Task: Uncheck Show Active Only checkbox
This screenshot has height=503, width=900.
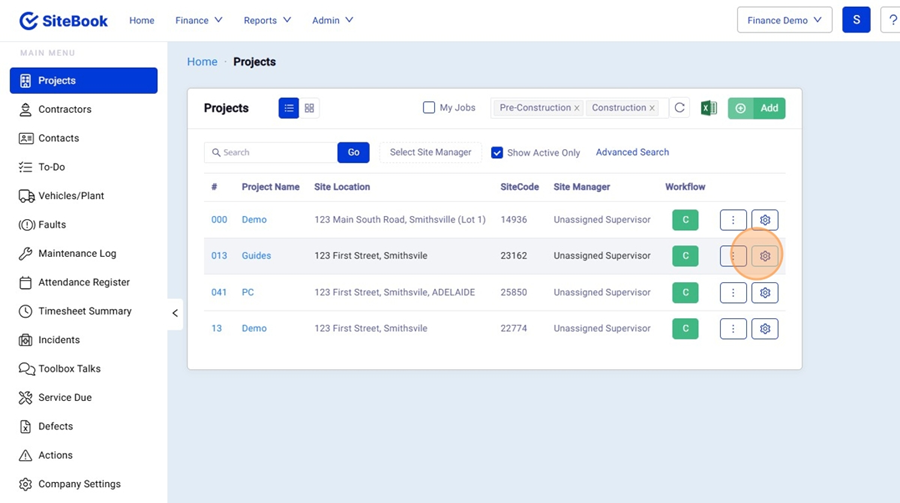Action: (x=497, y=153)
